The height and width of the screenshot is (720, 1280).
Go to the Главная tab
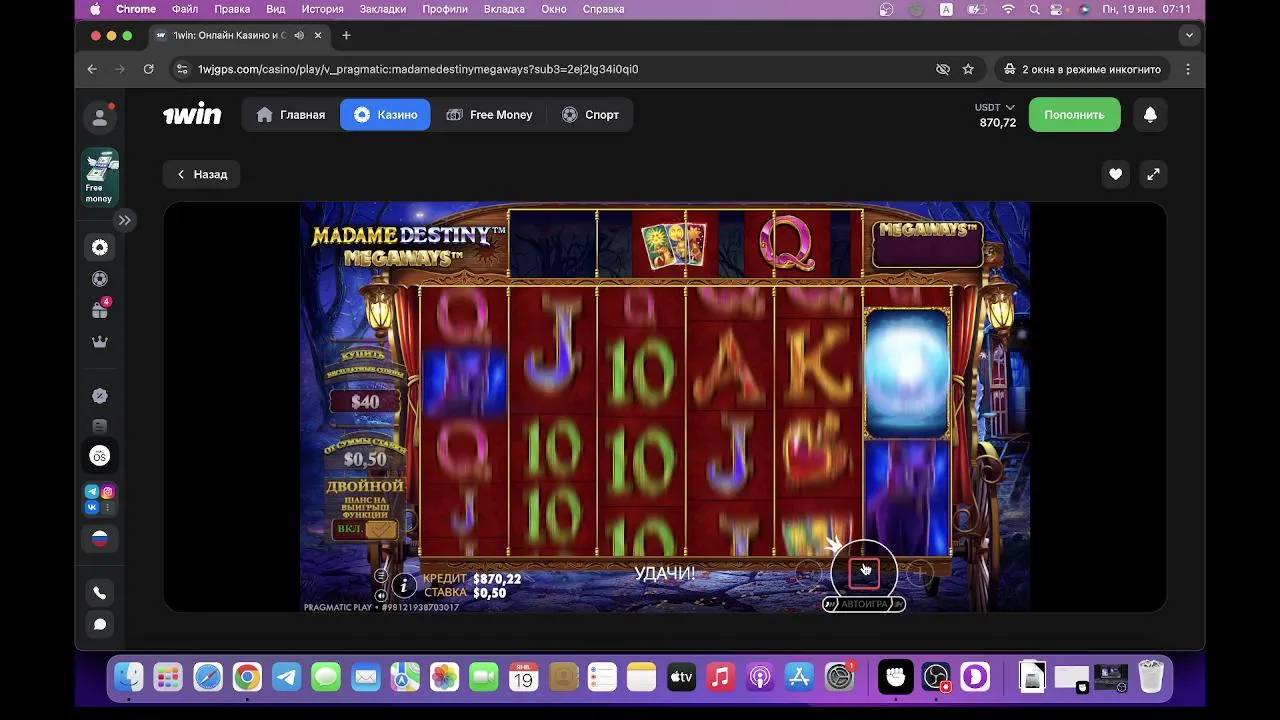point(291,115)
